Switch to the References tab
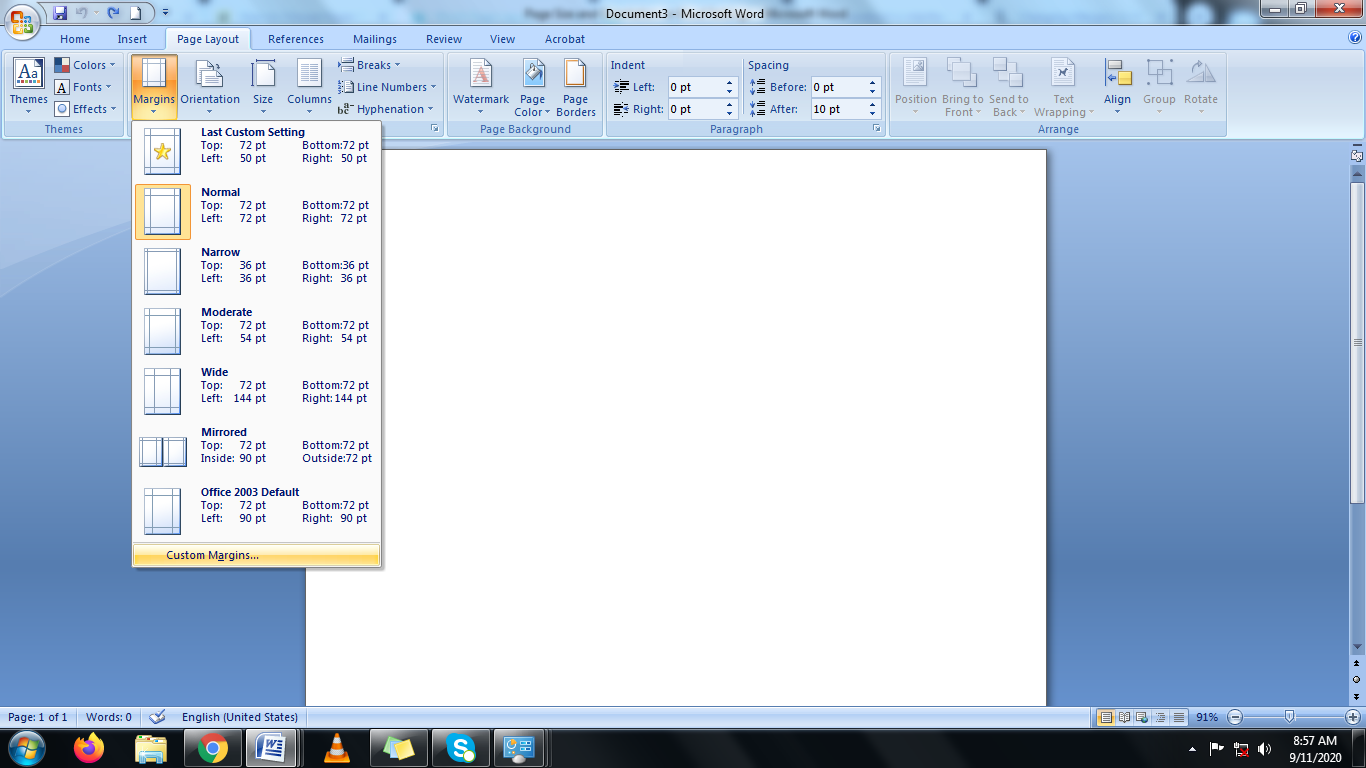The image size is (1366, 768). (x=295, y=39)
